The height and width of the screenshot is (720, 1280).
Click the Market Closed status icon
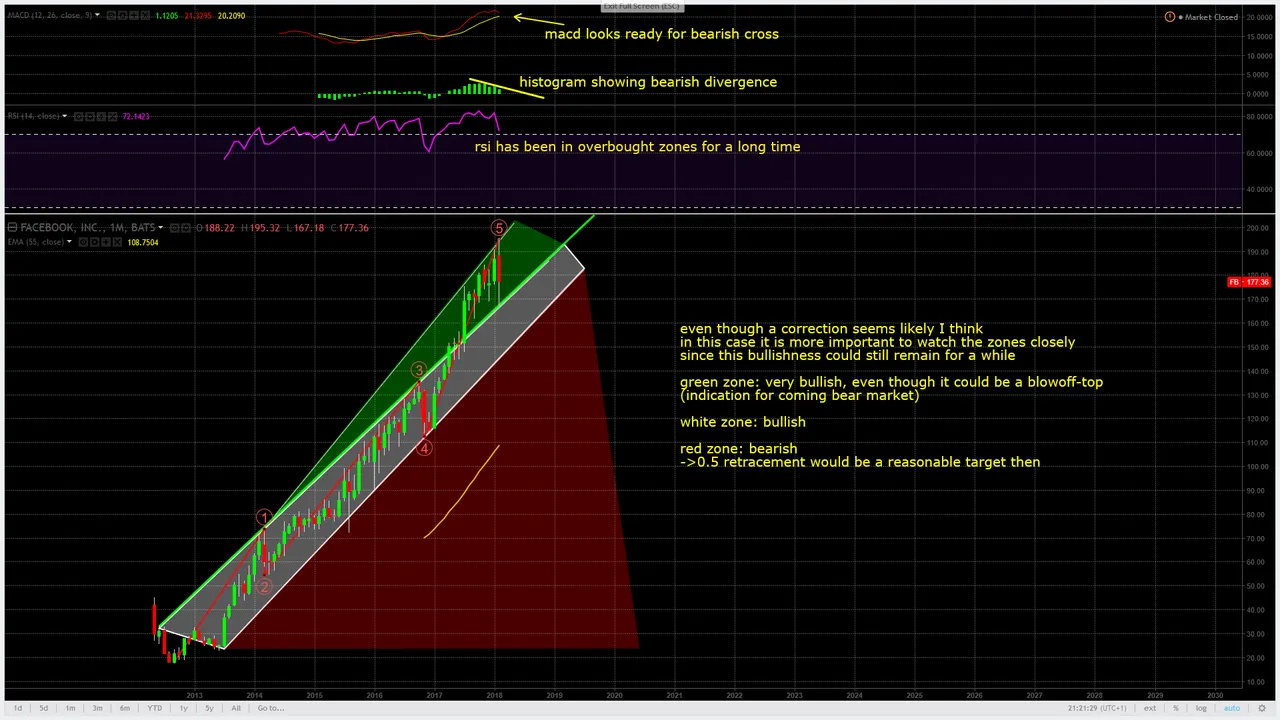pyautogui.click(x=1170, y=17)
